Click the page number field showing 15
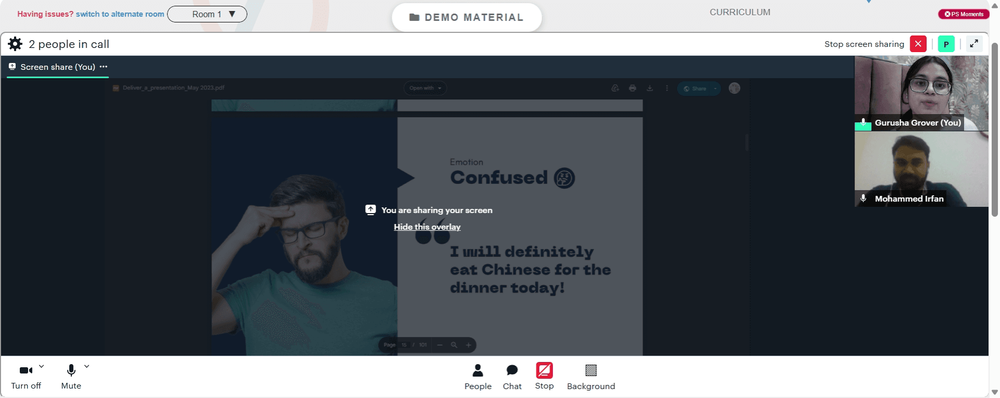 404,345
